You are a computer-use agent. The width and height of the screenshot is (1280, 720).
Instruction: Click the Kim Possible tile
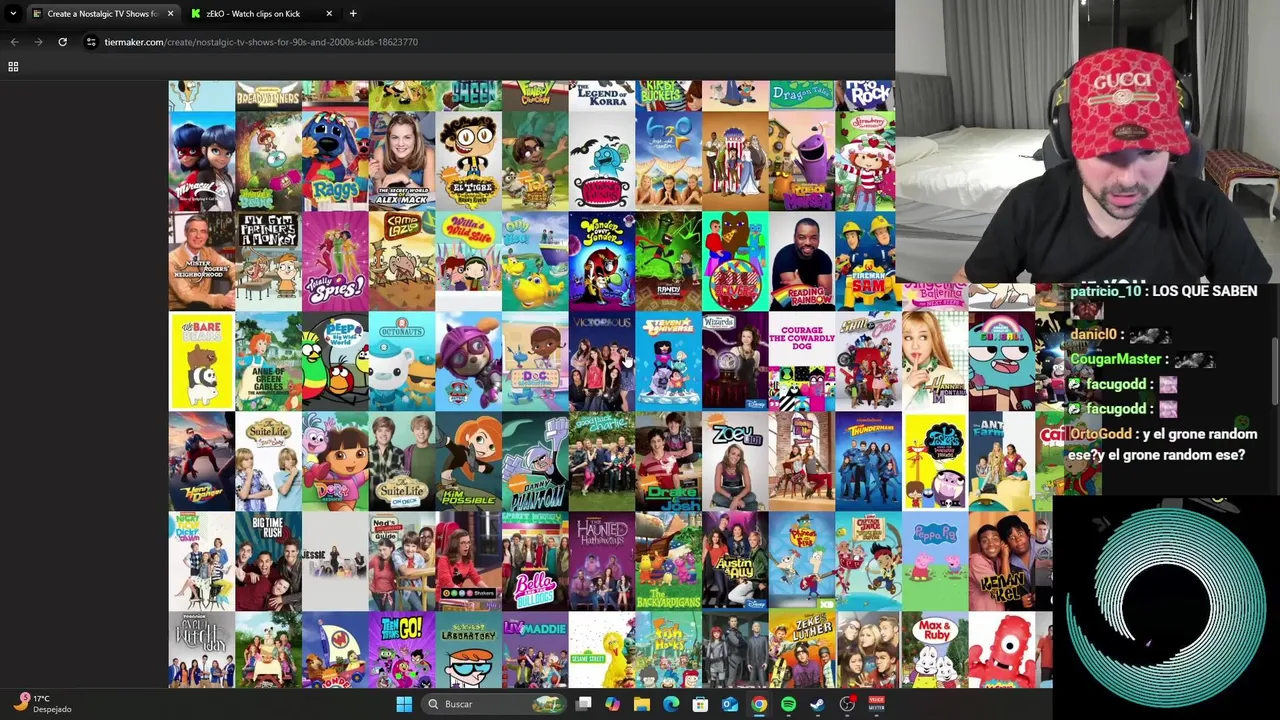(468, 461)
